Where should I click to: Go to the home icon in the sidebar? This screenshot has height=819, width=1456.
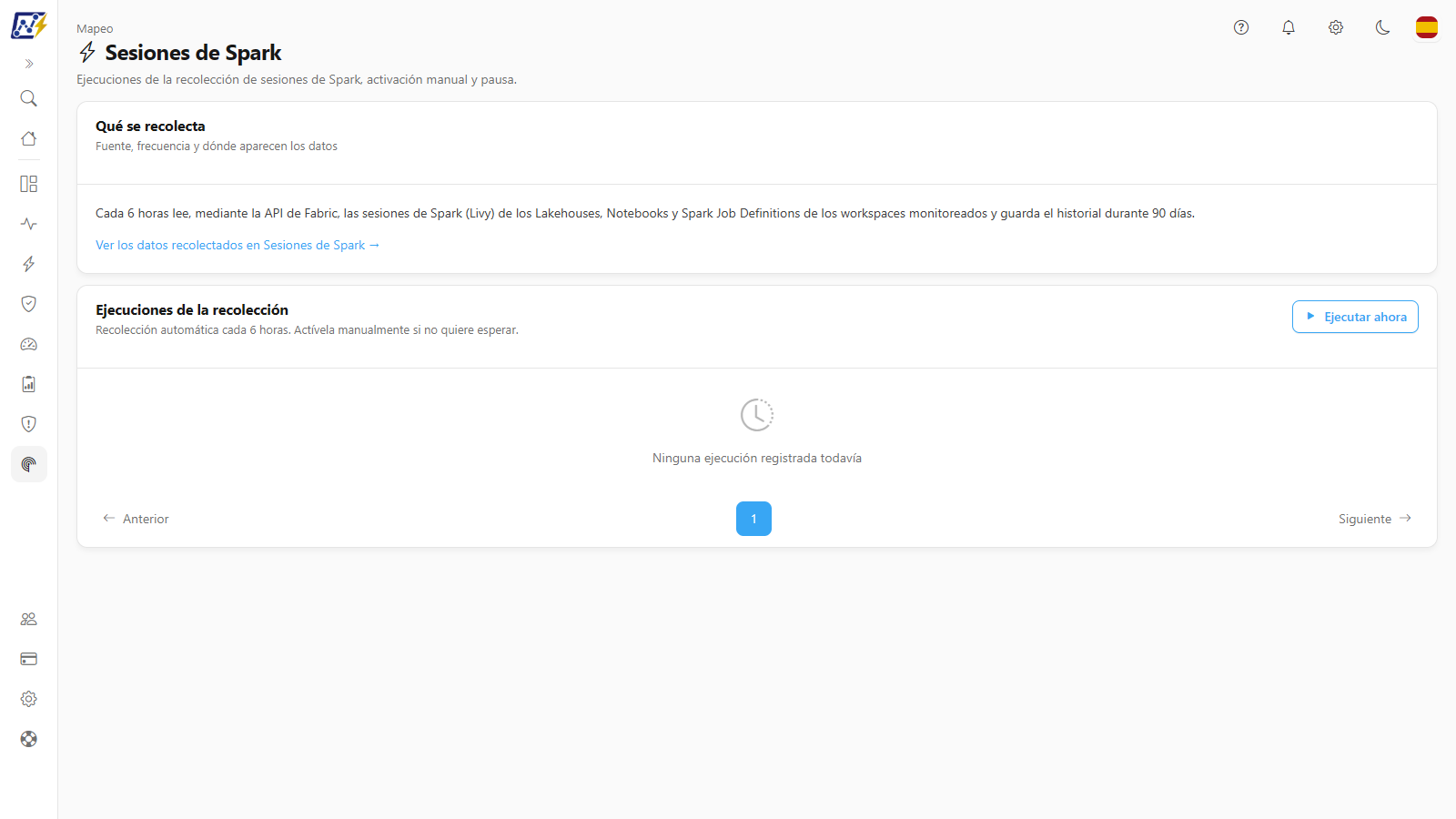(x=29, y=138)
